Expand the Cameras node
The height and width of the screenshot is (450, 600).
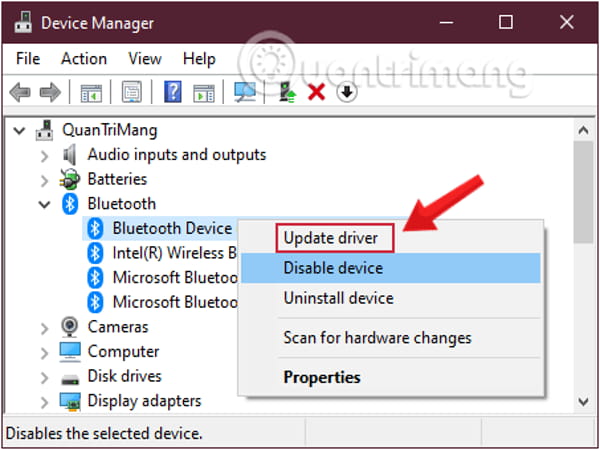click(44, 328)
